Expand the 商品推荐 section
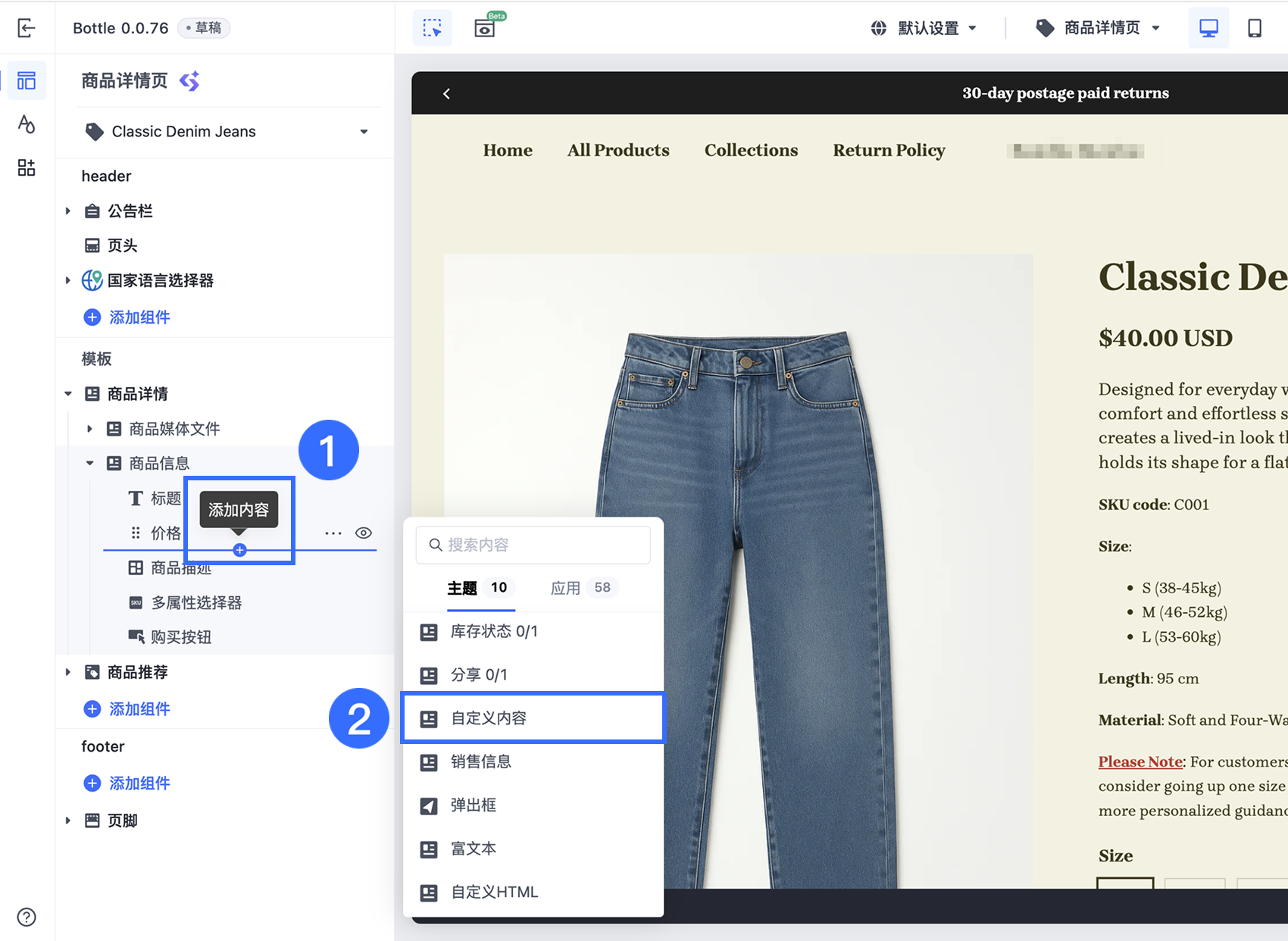This screenshot has height=941, width=1288. 67,672
